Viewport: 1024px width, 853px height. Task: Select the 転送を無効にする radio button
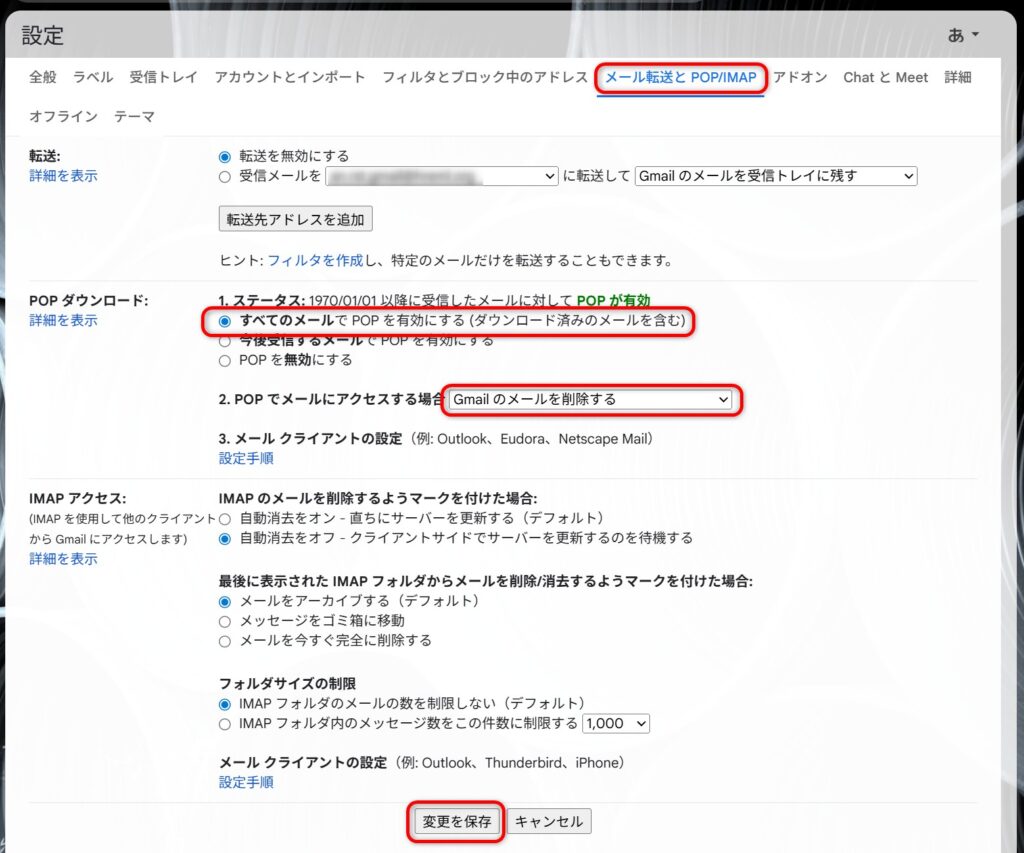[225, 157]
